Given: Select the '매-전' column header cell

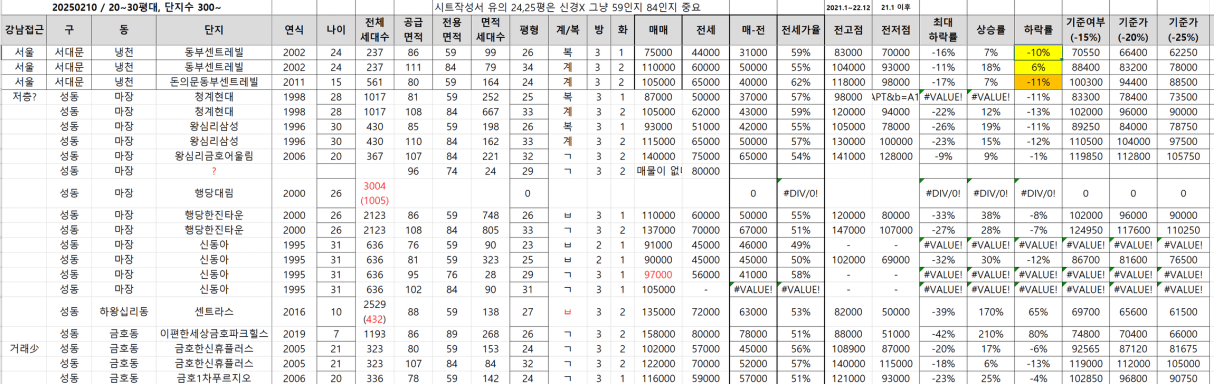Looking at the screenshot, I should pos(753,29).
